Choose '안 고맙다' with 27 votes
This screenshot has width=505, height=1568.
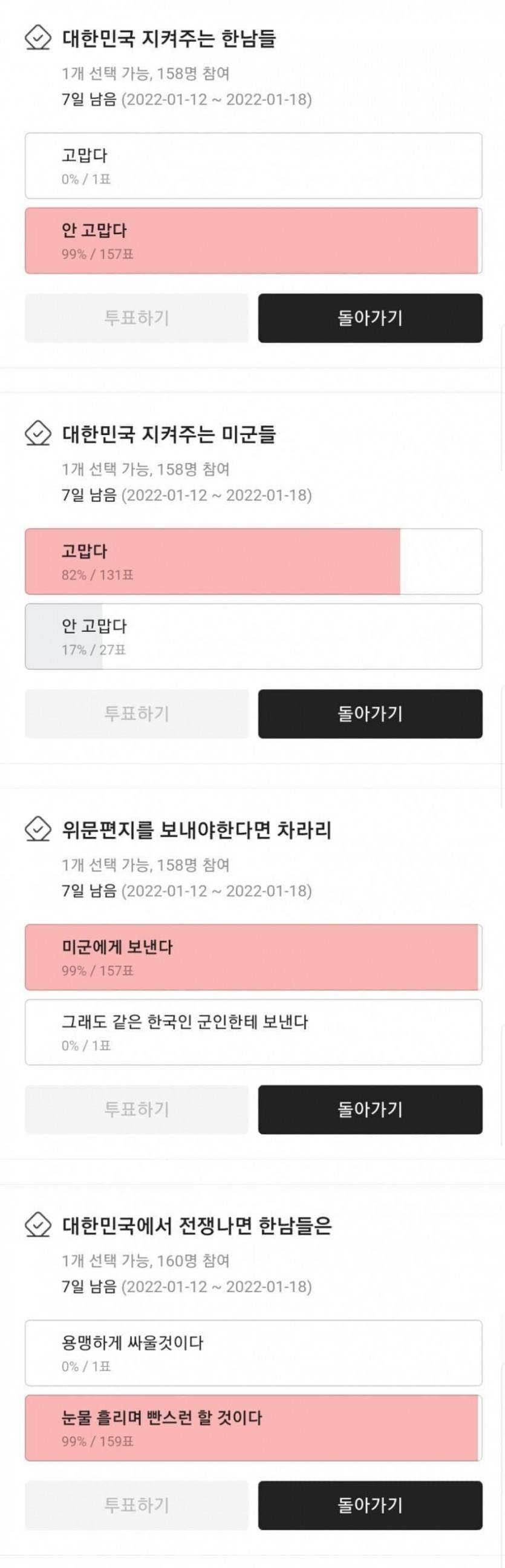pyautogui.click(x=253, y=636)
